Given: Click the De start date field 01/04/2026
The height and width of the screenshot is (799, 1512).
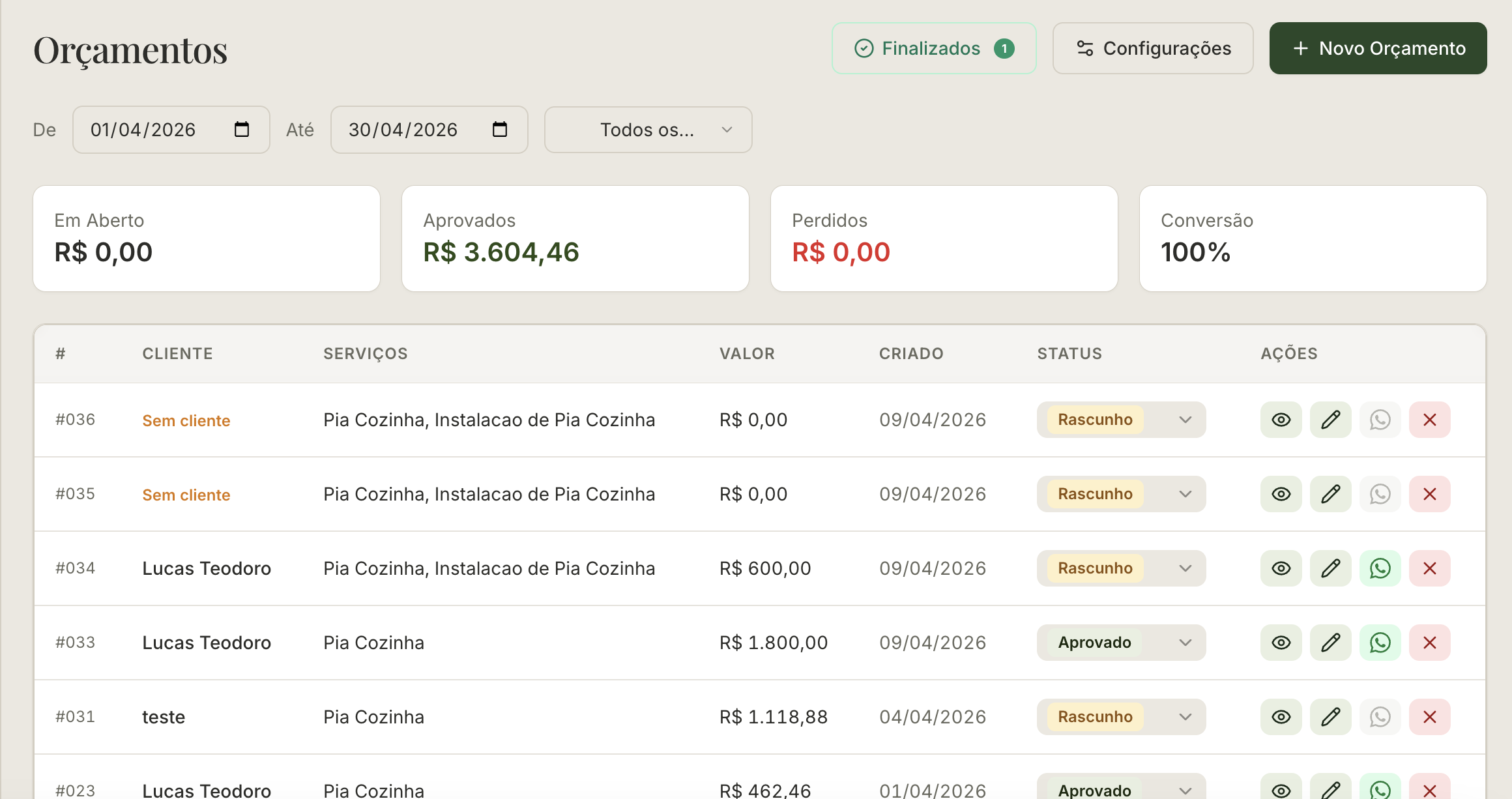Looking at the screenshot, I should [171, 130].
